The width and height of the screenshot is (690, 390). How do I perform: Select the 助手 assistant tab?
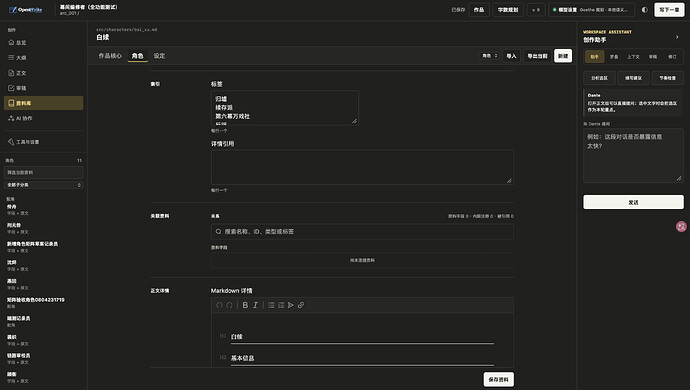[595, 57]
